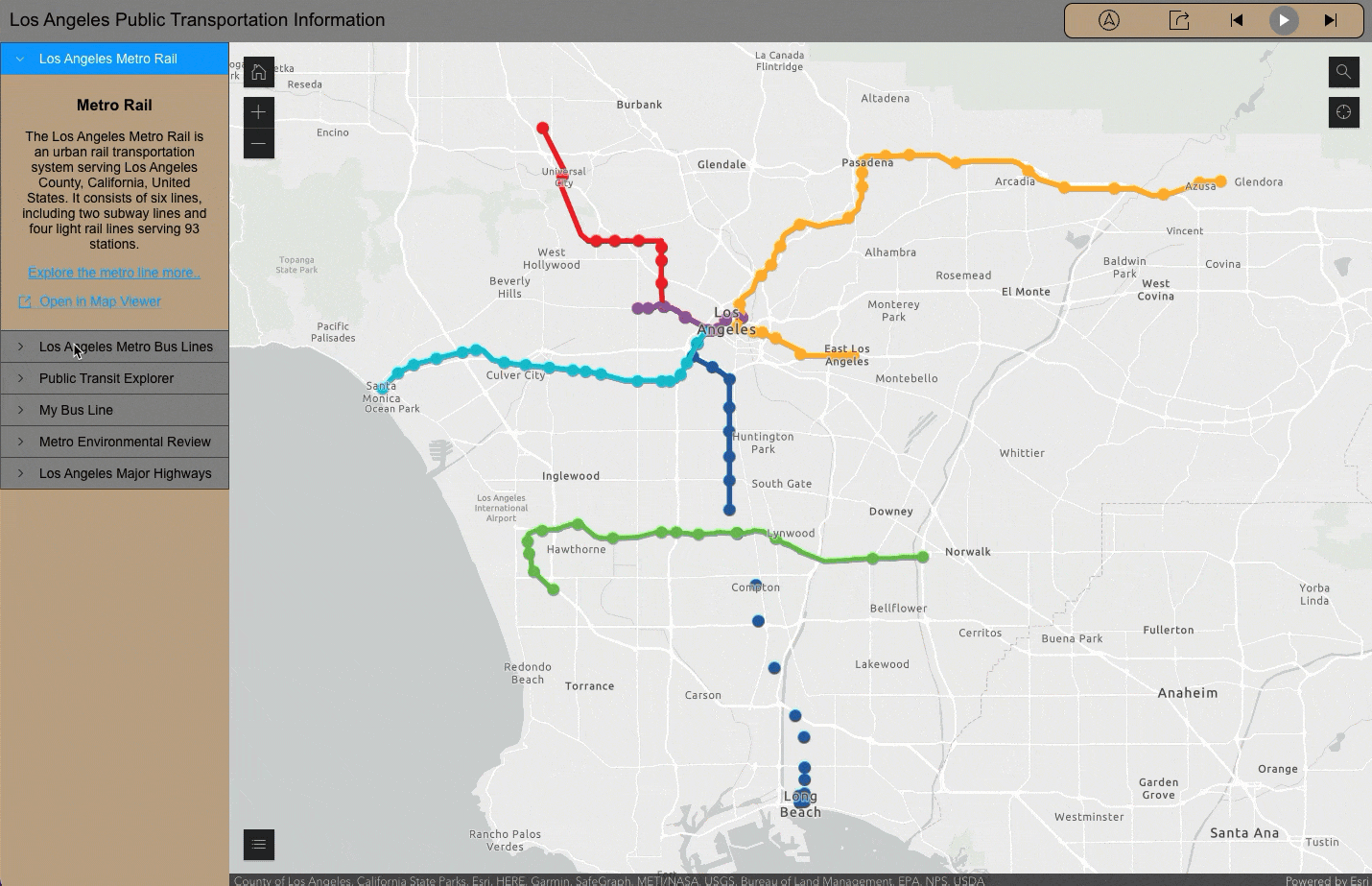
Task: Click the circled A icon in toolbar
Action: (1109, 20)
